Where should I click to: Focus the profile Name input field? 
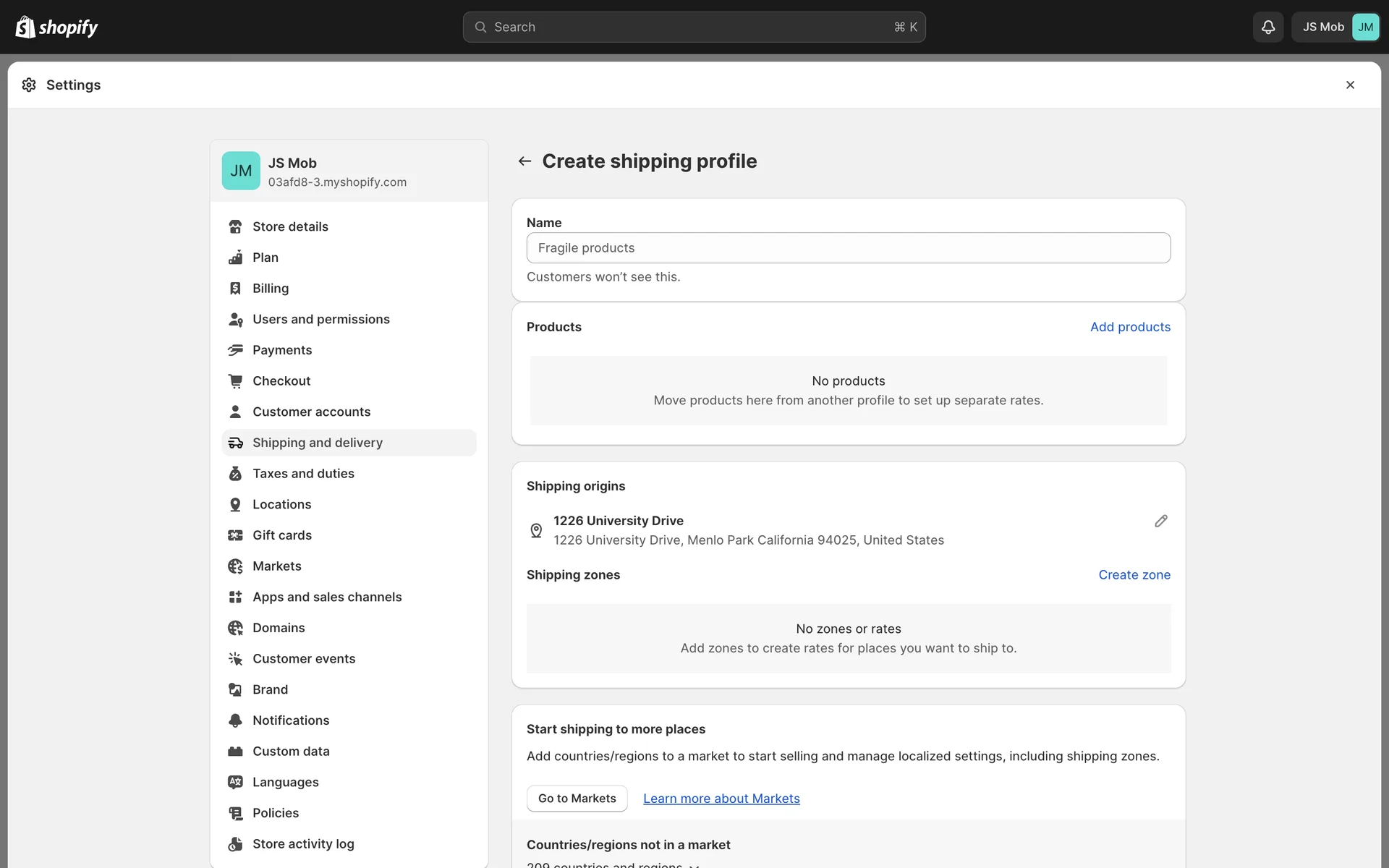(x=848, y=248)
